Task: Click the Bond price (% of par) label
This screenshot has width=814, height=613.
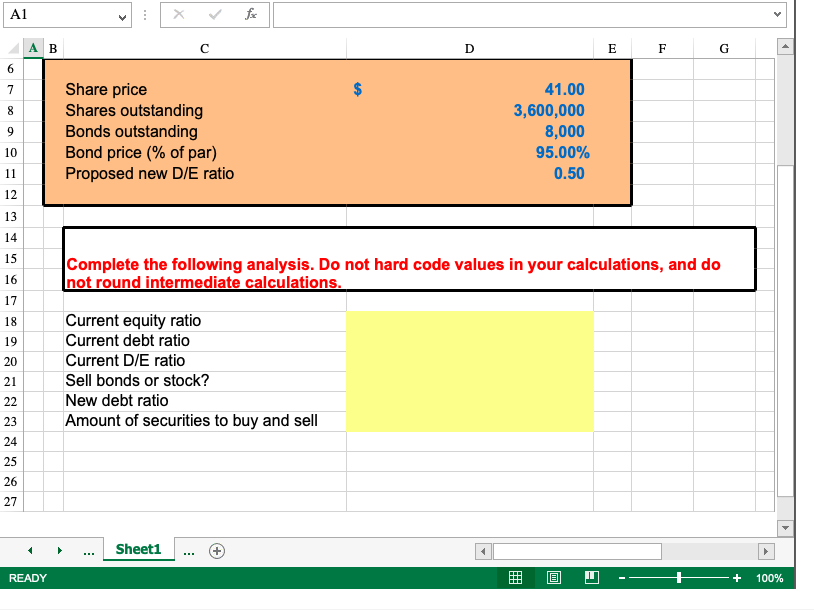Action: (141, 153)
